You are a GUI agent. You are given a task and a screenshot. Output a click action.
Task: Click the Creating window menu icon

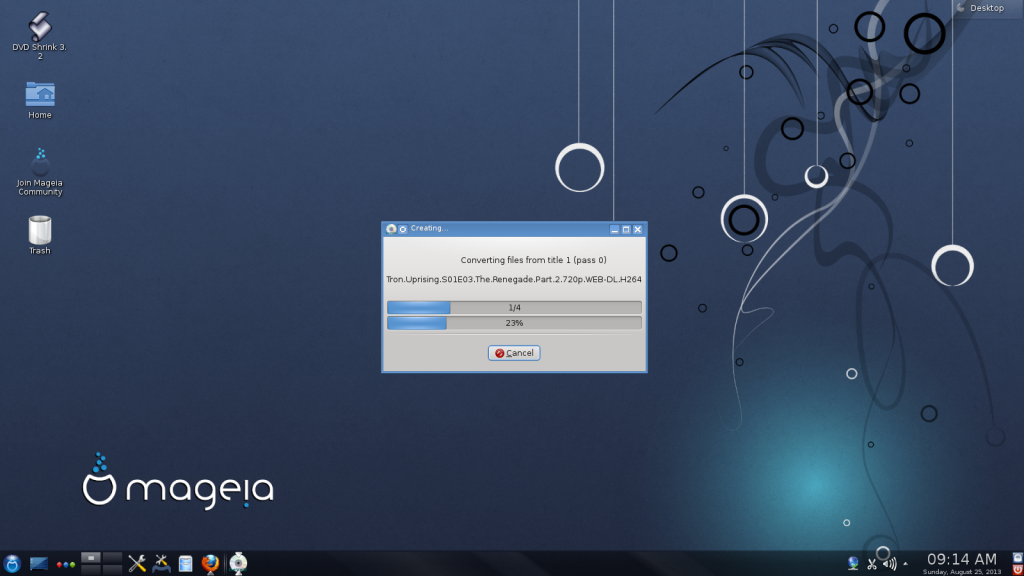(x=391, y=229)
